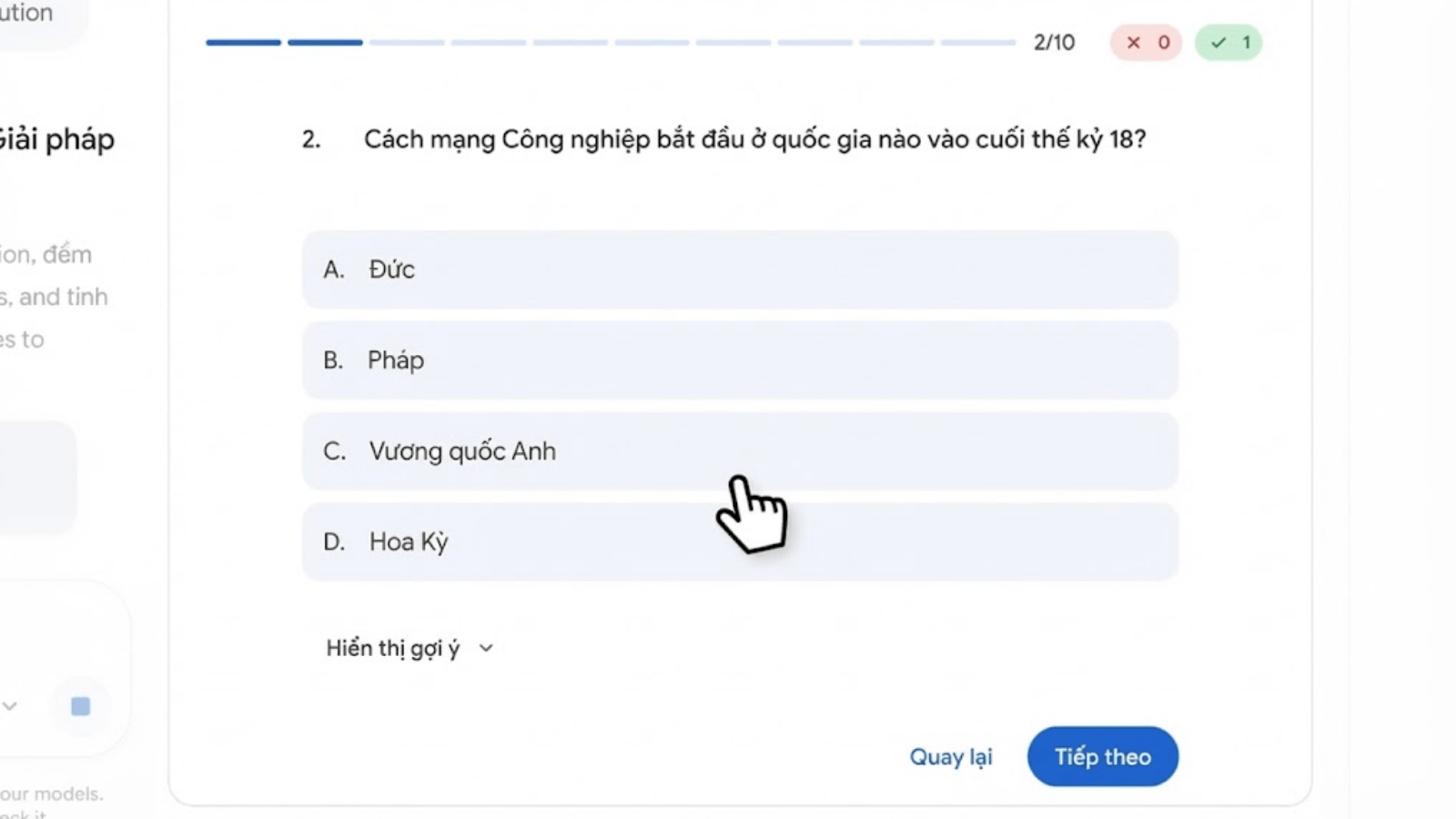The height and width of the screenshot is (819, 1456).
Task: Open the chevron dropdown in left panel
Action: (10, 706)
